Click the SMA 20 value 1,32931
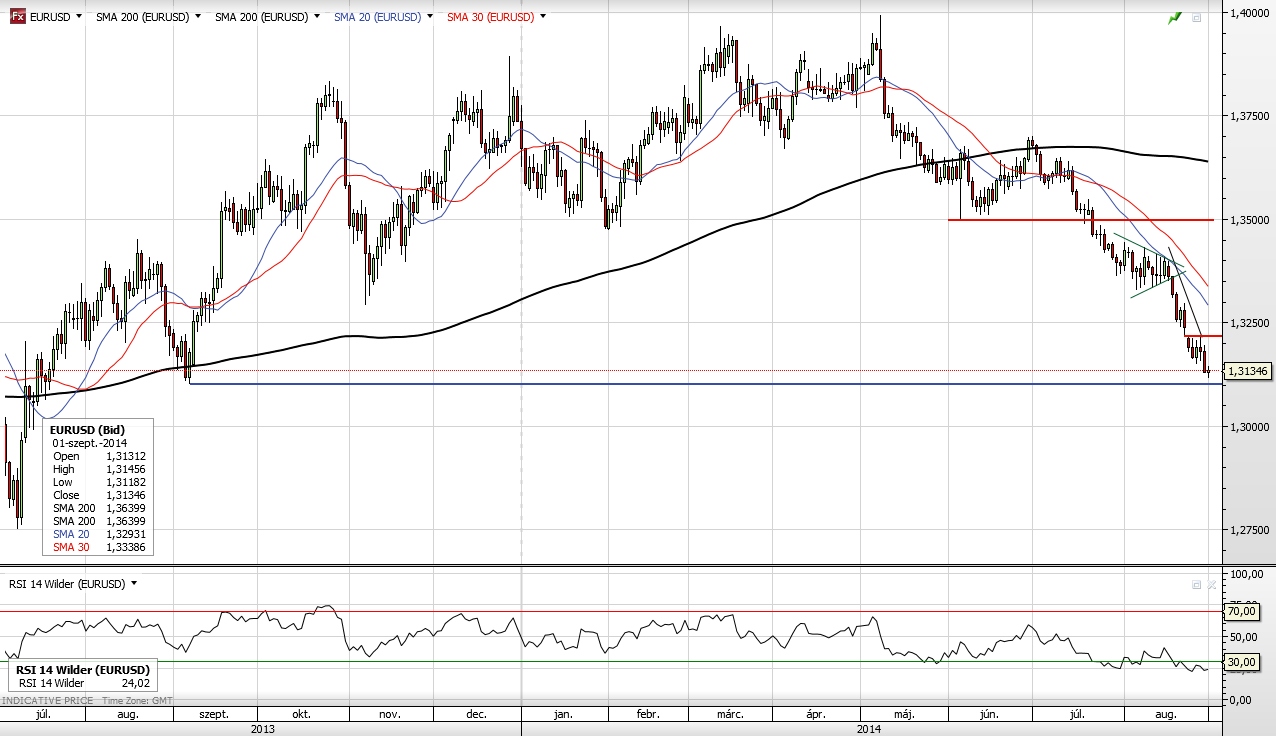This screenshot has width=1276, height=736. click(x=126, y=534)
